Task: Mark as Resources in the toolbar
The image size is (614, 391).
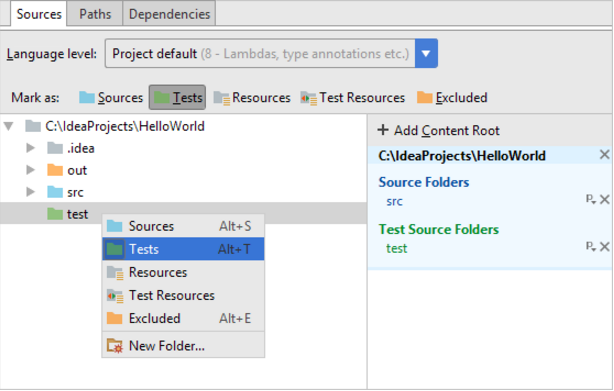Action: 252,97
